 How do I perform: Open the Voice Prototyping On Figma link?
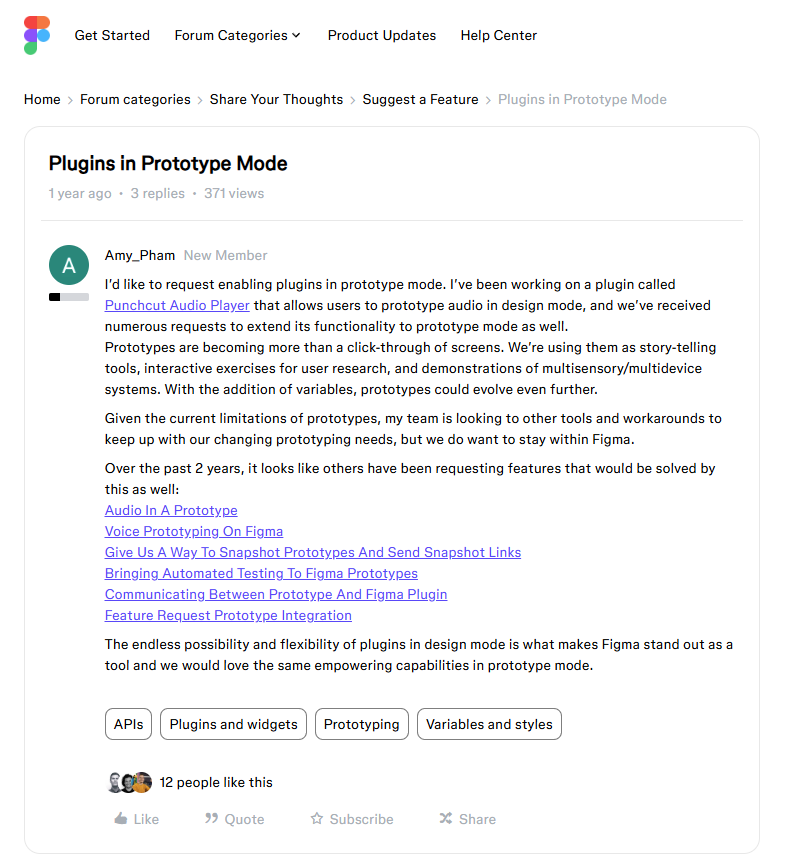194,531
